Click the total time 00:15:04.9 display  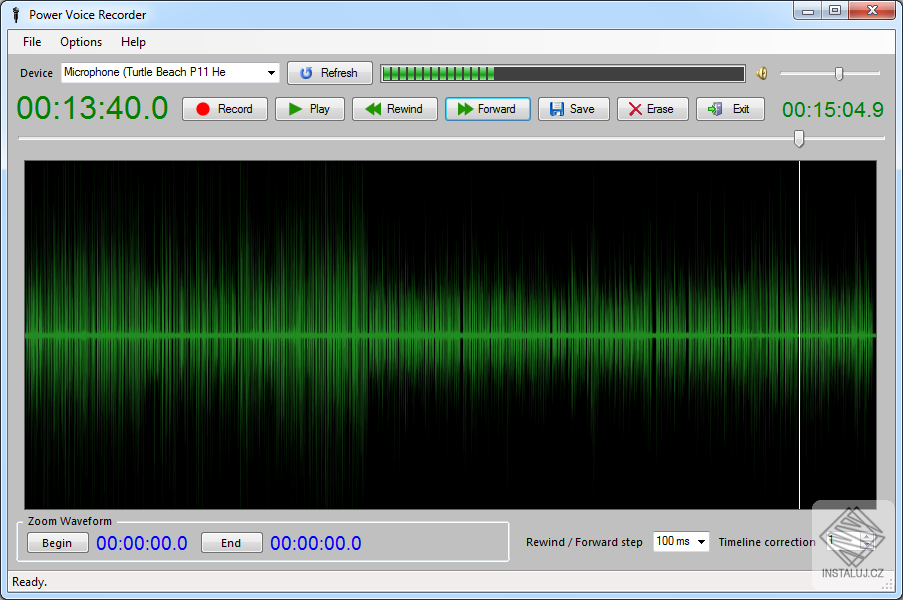[833, 109]
